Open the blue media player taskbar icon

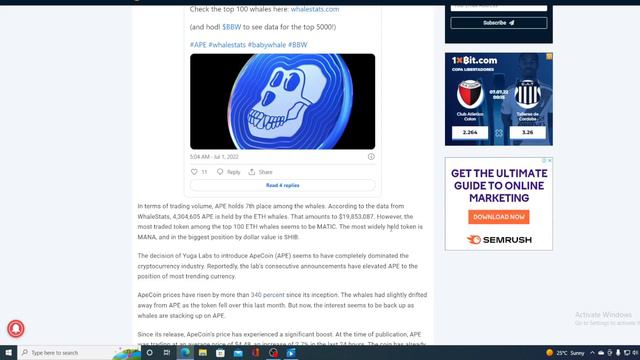291,353
